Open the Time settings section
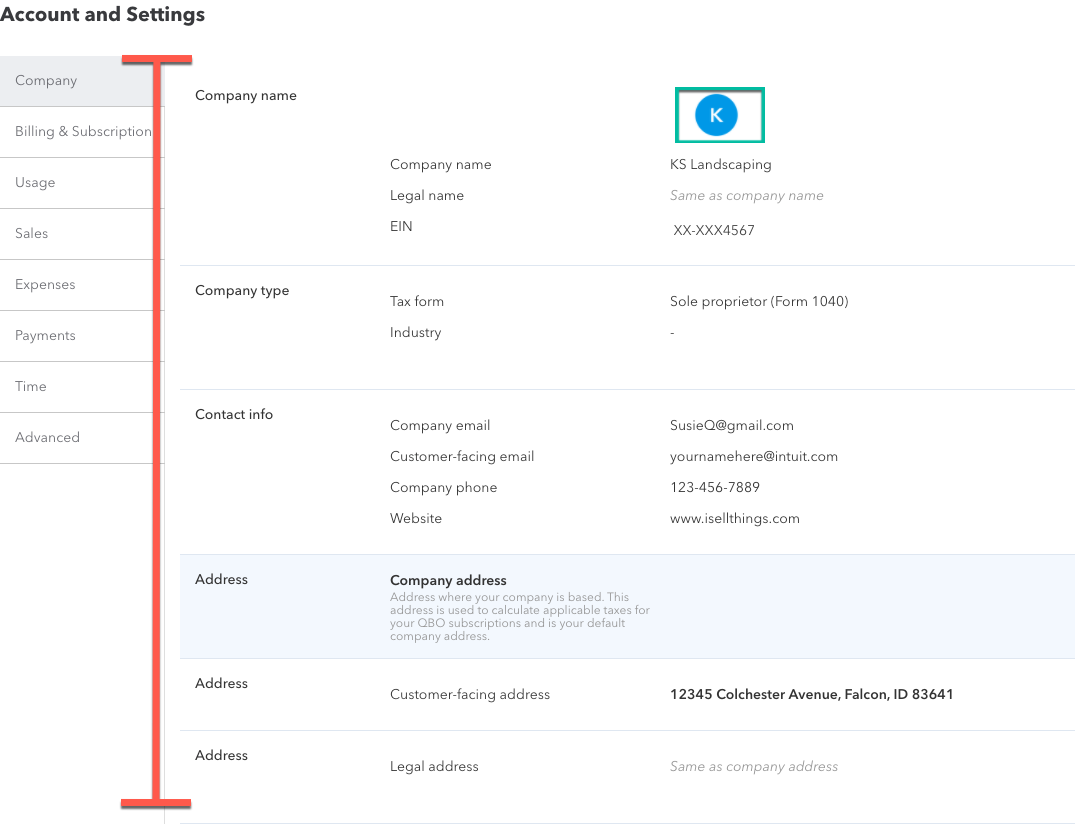 tap(30, 386)
